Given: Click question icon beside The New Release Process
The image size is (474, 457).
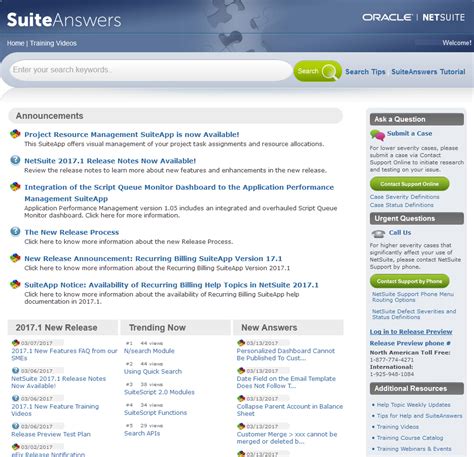Looking at the screenshot, I should pos(15,231).
